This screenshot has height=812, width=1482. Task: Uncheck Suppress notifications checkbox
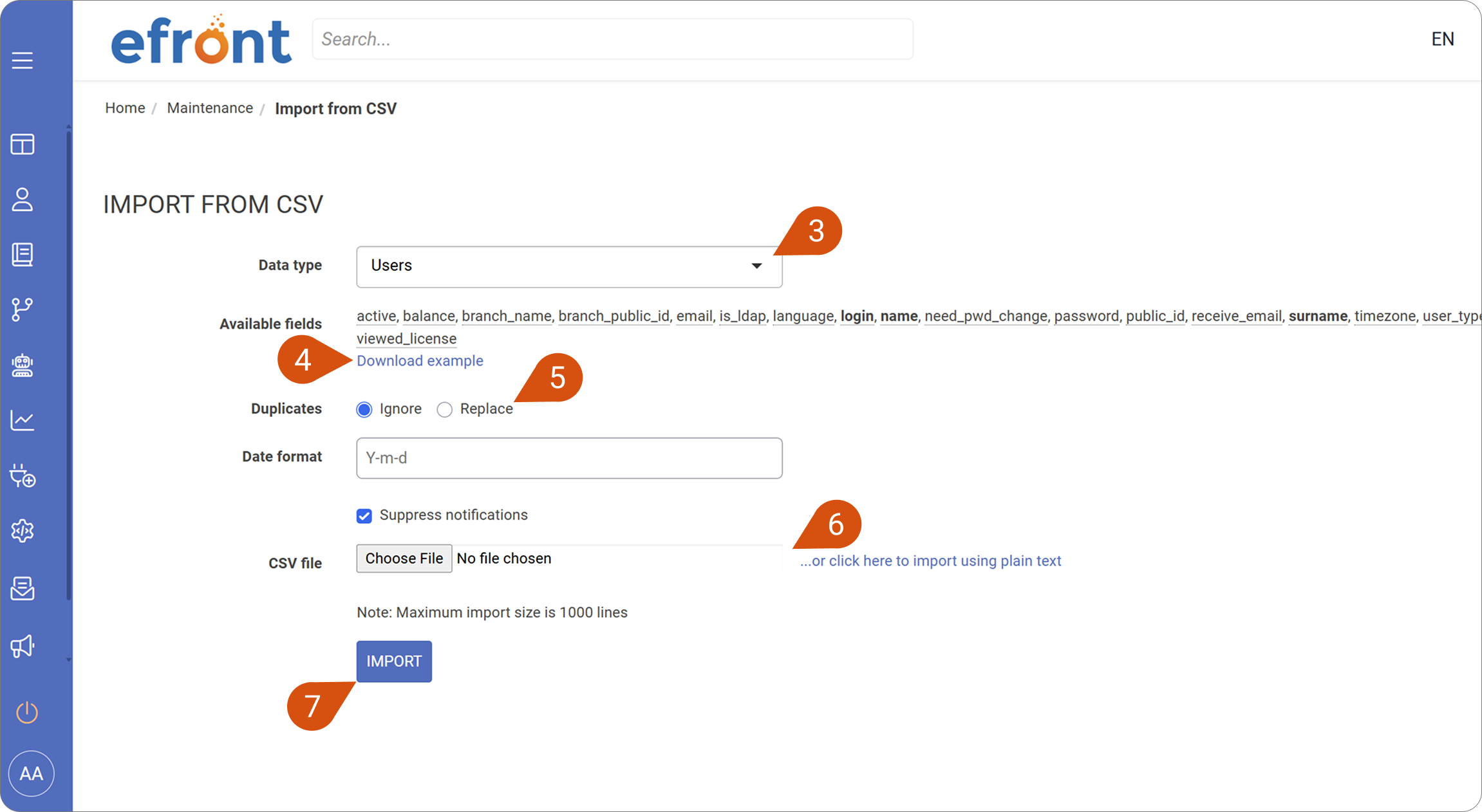[364, 515]
